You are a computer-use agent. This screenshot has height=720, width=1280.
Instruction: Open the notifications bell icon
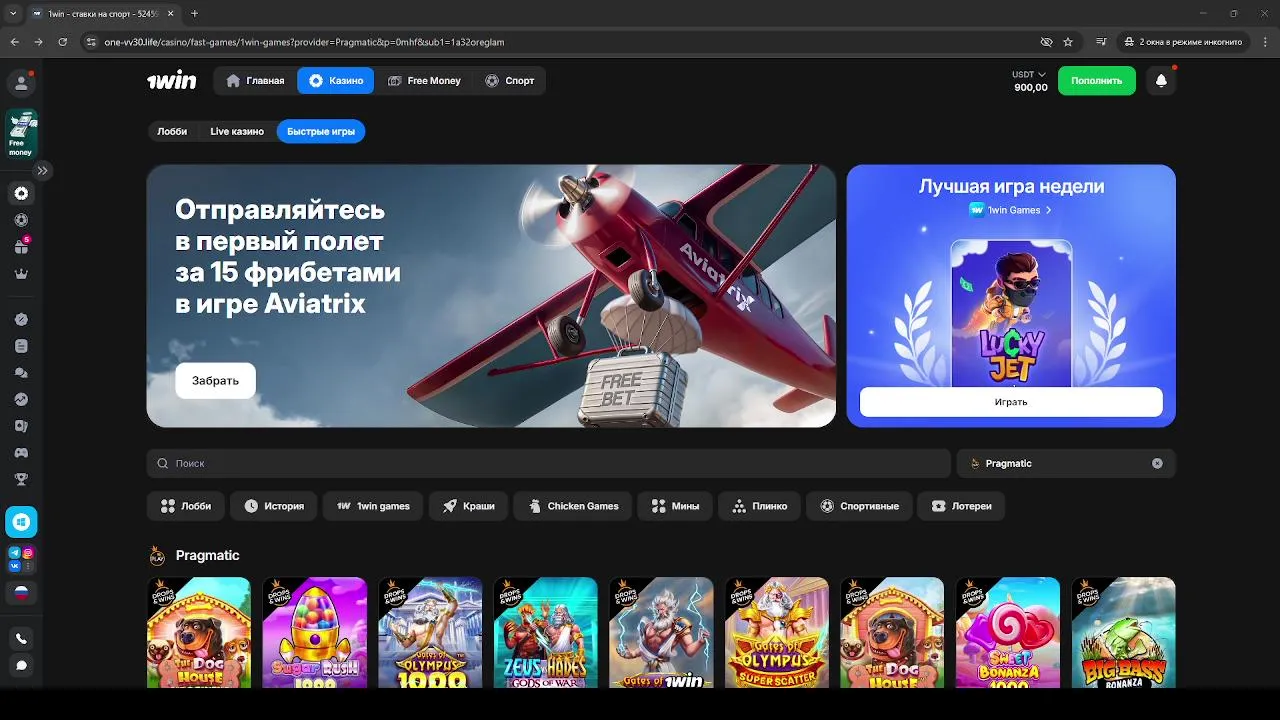[x=1161, y=81]
